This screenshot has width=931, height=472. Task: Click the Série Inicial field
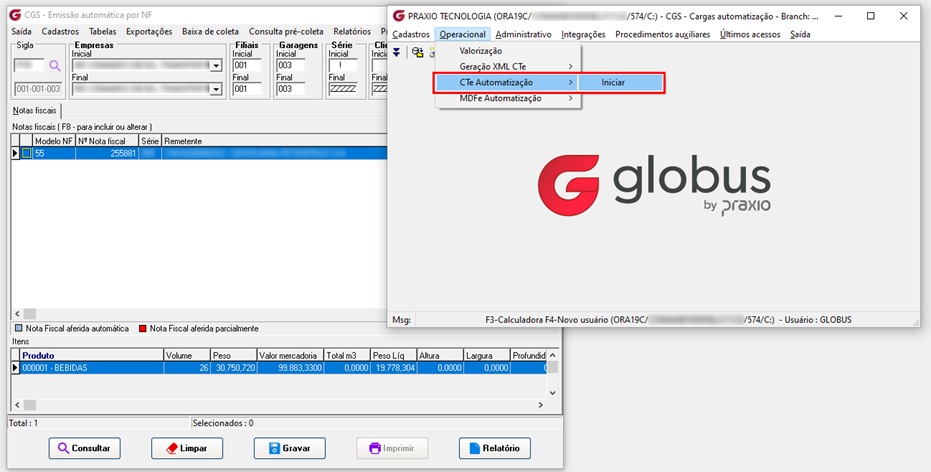(x=343, y=66)
